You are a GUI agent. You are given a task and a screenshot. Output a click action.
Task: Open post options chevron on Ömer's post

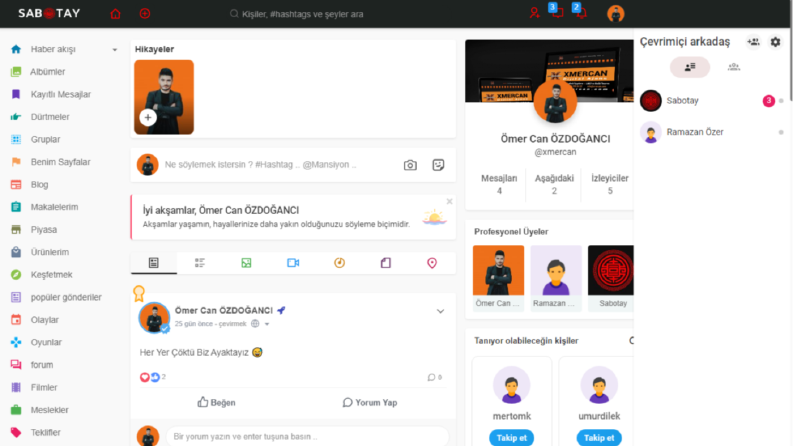click(x=440, y=311)
